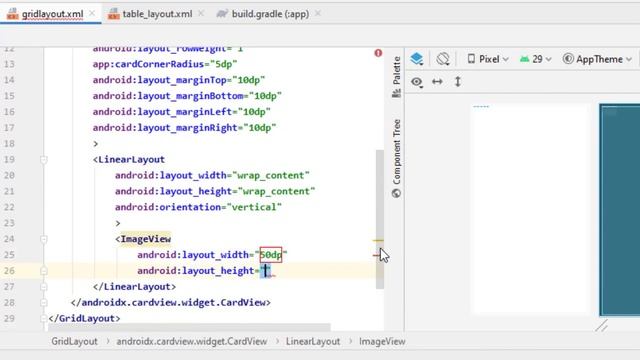Click the LinearLayout opening tag
This screenshot has width=640, height=360.
[129, 160]
